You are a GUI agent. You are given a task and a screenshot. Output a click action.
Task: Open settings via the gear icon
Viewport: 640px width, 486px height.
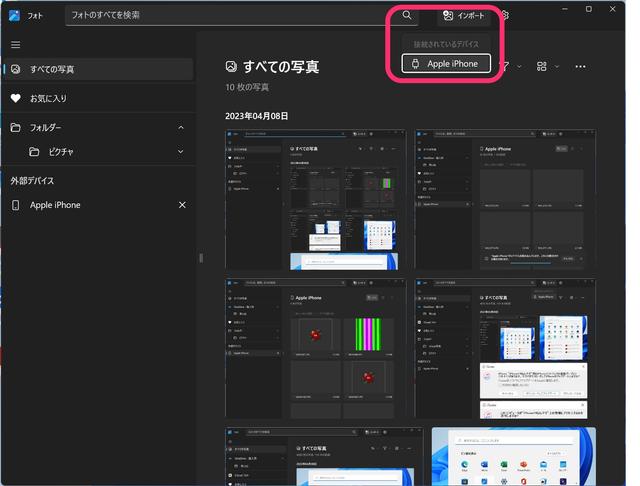(506, 15)
